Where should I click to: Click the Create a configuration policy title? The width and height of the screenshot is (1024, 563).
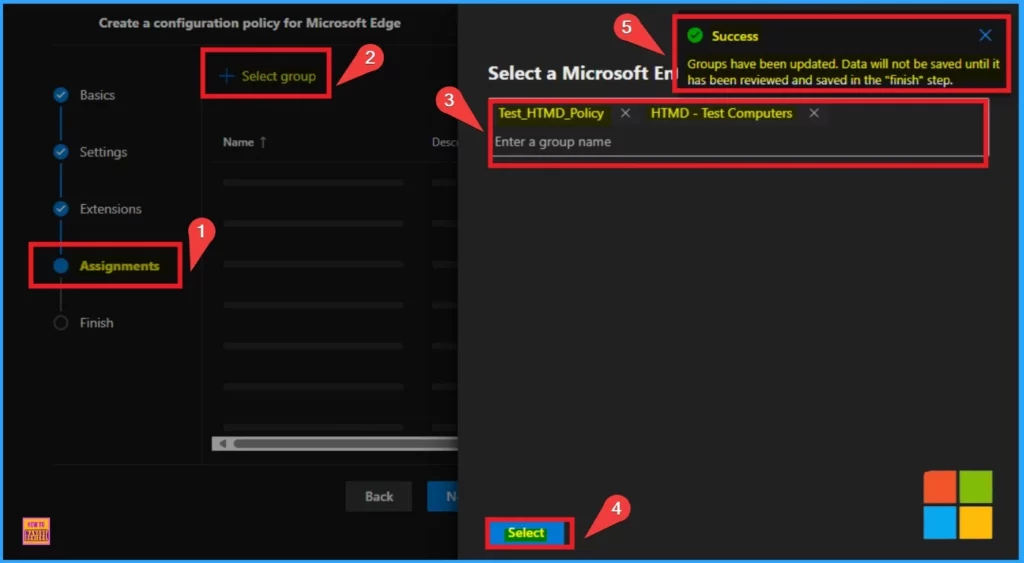249,23
